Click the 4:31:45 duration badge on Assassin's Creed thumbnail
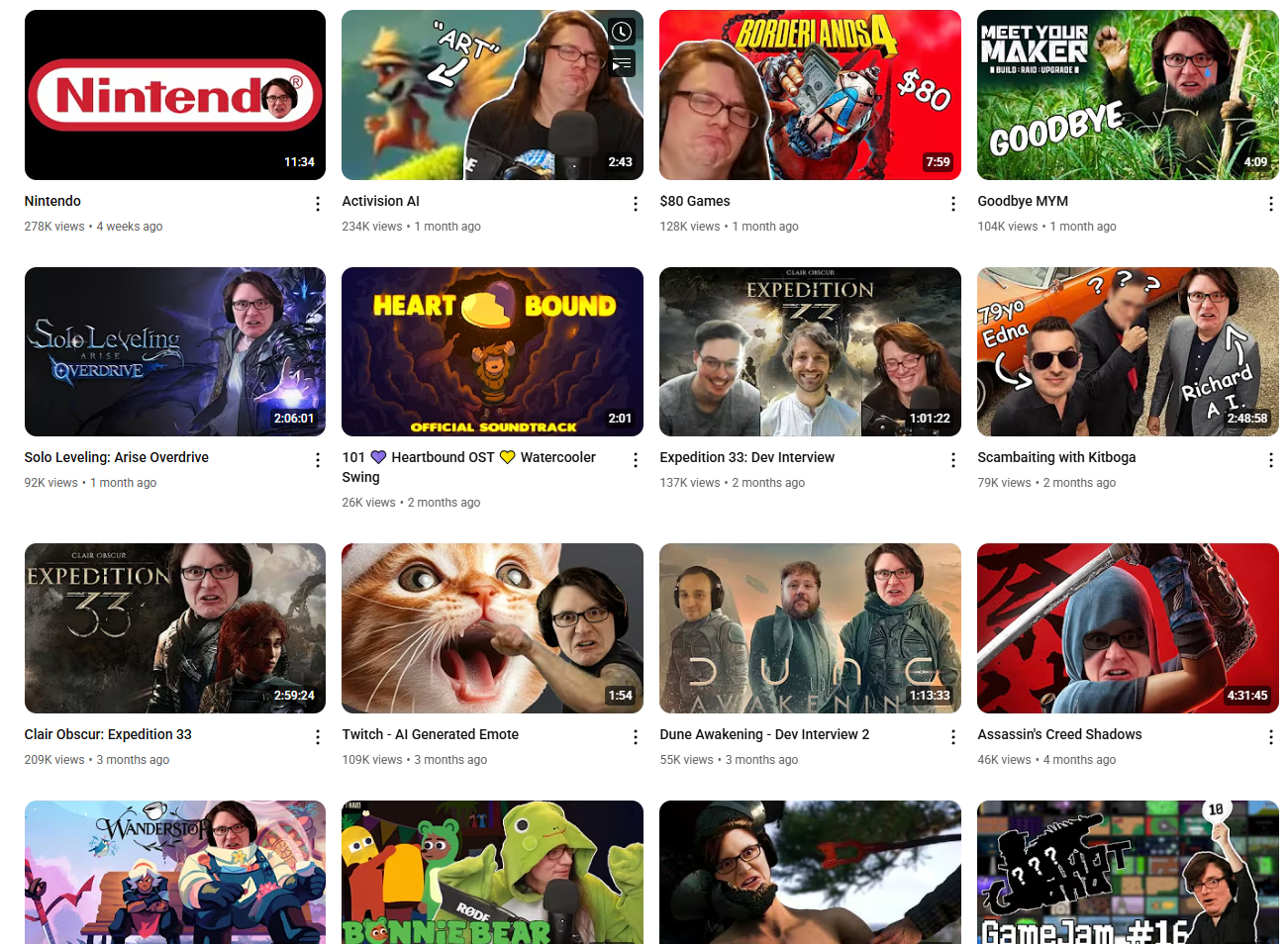 (1247, 696)
